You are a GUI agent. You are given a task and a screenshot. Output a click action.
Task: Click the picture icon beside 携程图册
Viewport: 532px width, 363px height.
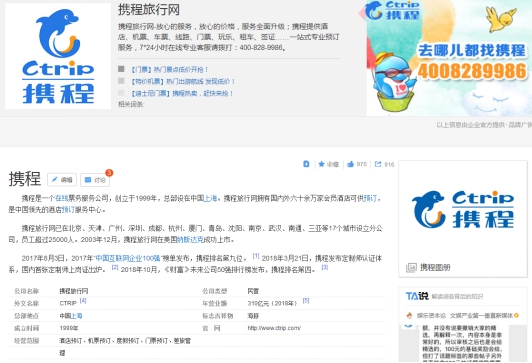point(411,268)
